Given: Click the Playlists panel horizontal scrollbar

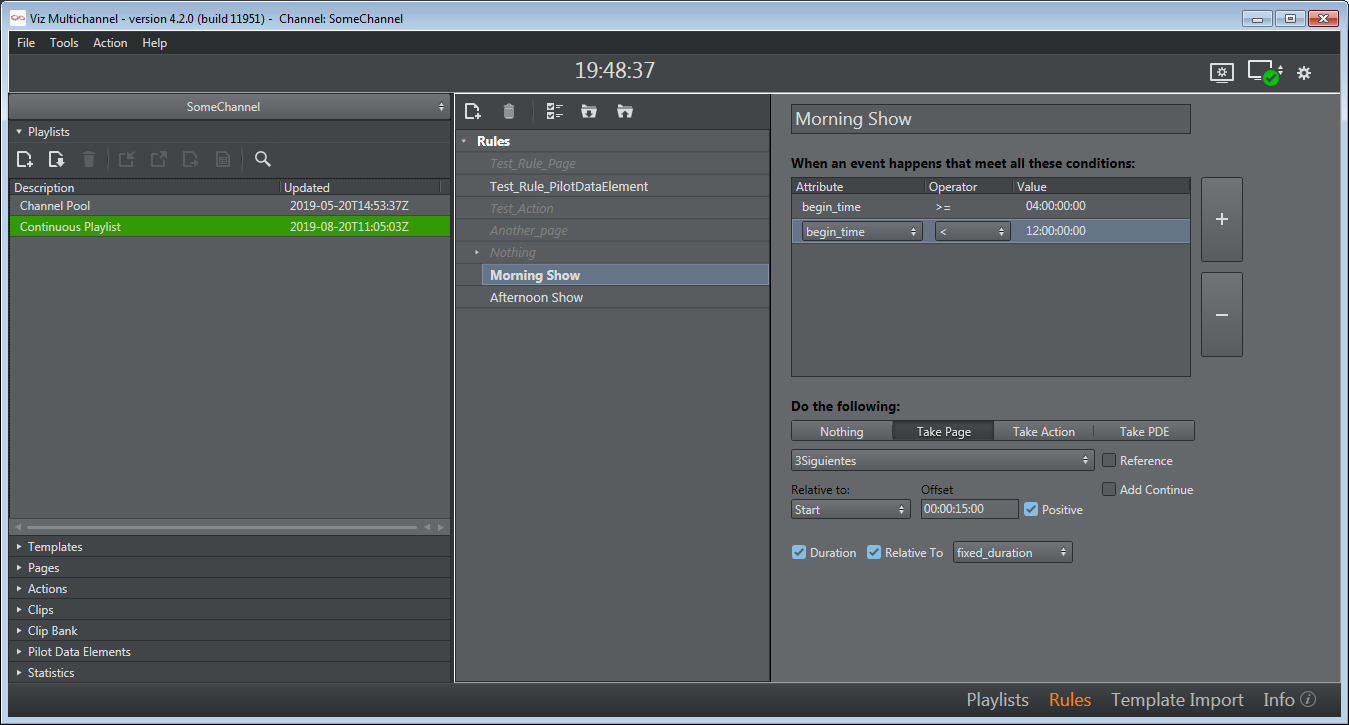Looking at the screenshot, I should point(222,527).
